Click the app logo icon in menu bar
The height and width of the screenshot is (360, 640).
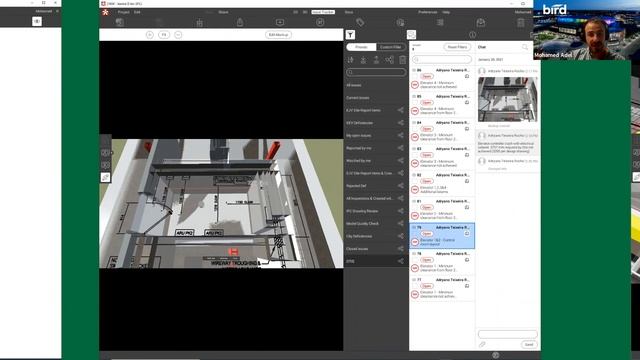105,12
